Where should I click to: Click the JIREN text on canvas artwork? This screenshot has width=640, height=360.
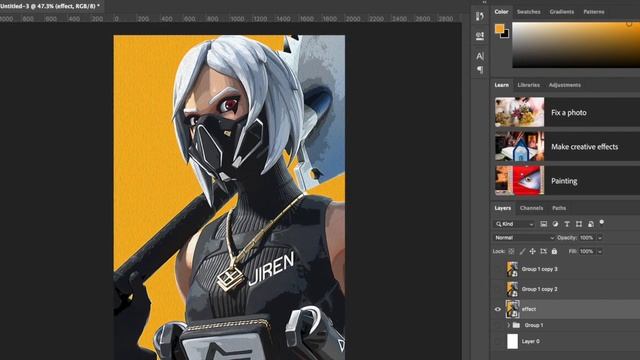pyautogui.click(x=271, y=268)
